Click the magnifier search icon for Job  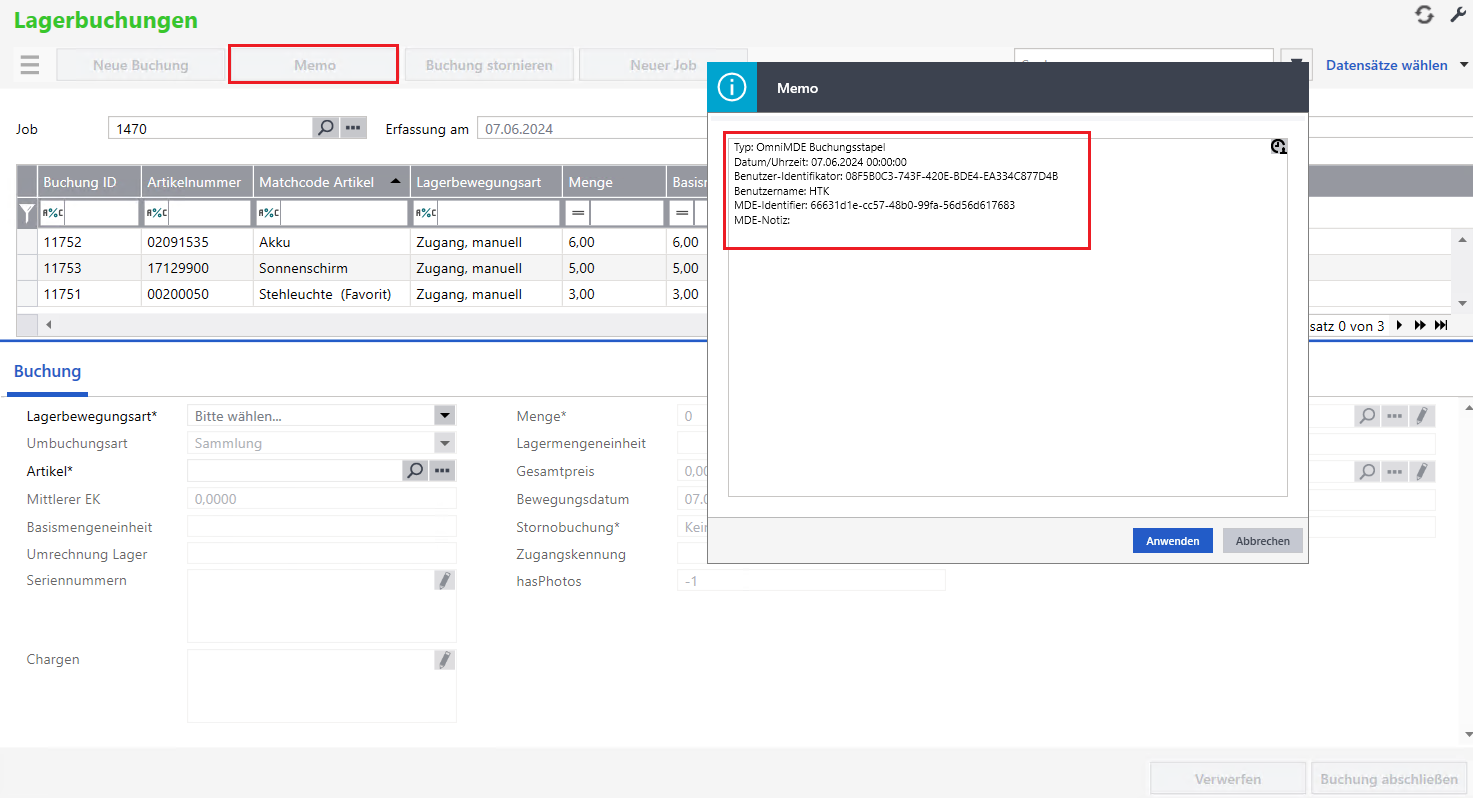coord(325,128)
